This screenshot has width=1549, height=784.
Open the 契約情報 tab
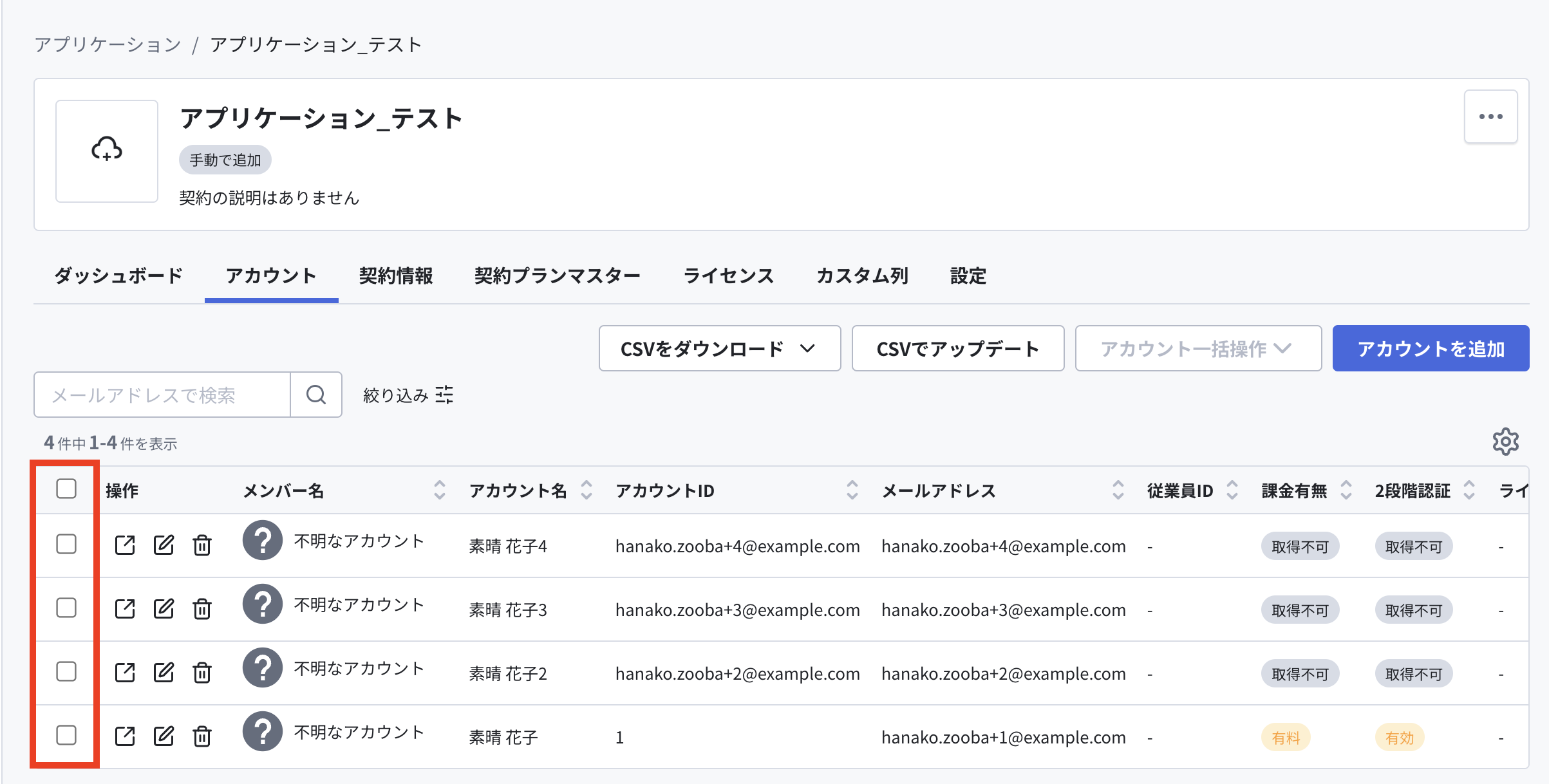click(x=396, y=275)
